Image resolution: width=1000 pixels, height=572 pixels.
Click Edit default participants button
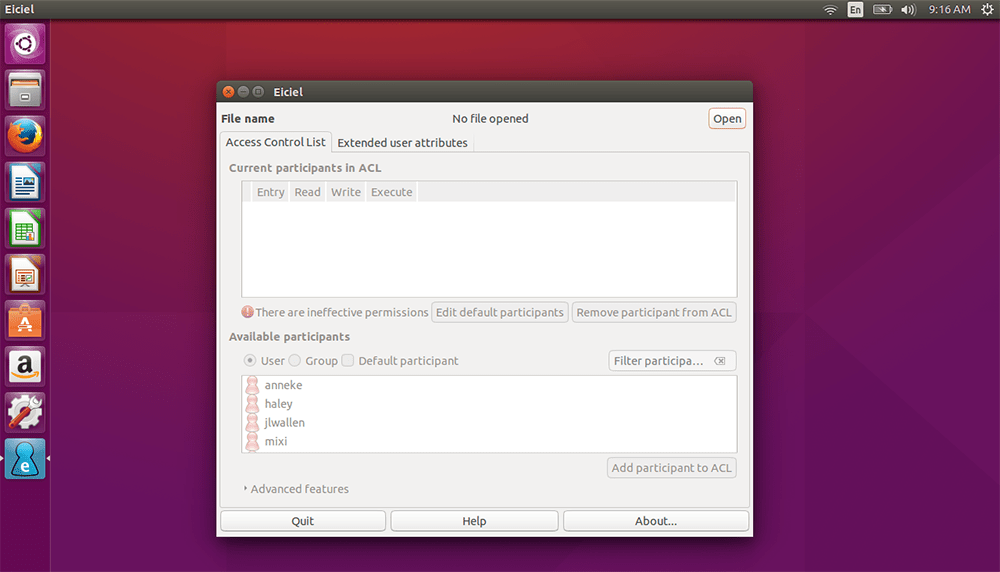click(499, 312)
